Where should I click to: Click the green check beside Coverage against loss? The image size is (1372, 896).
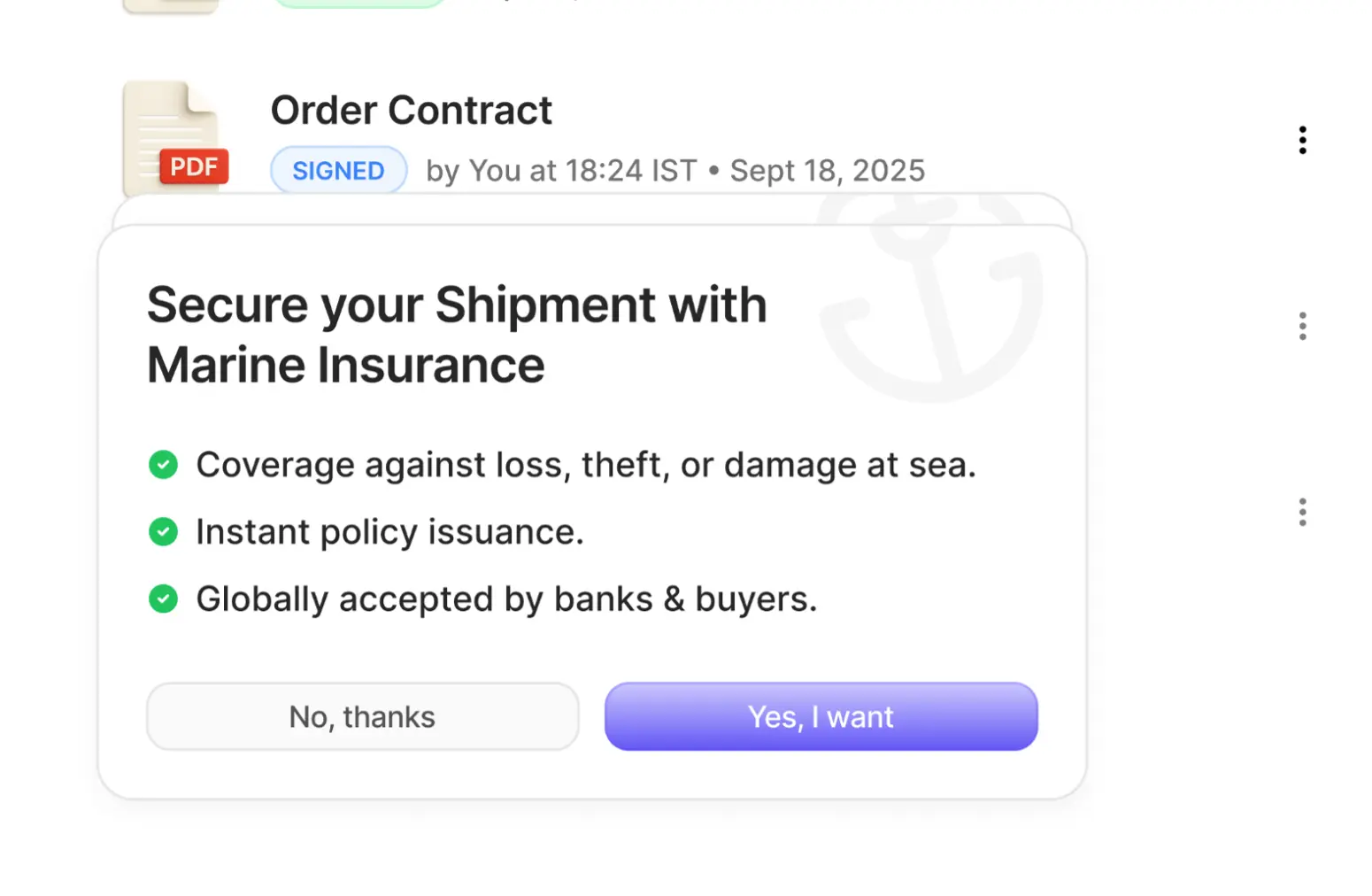[164, 464]
